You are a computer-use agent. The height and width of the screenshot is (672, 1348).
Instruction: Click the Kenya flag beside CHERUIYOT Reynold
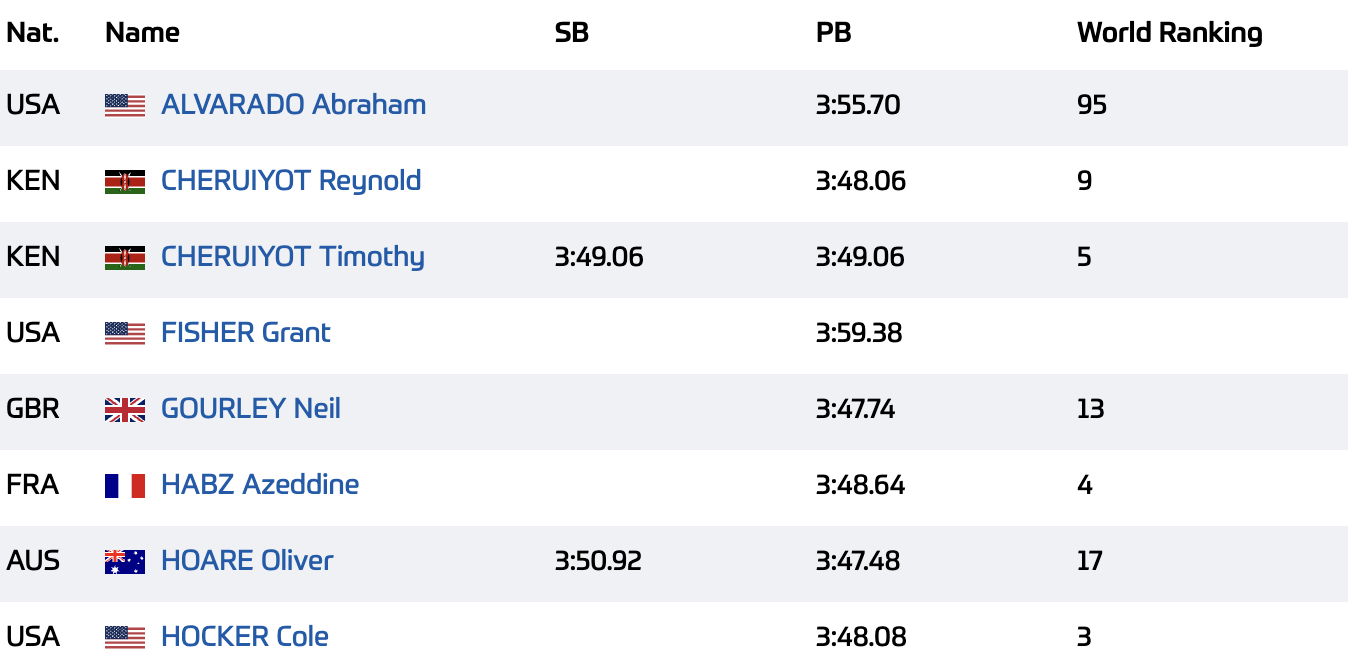(x=125, y=181)
